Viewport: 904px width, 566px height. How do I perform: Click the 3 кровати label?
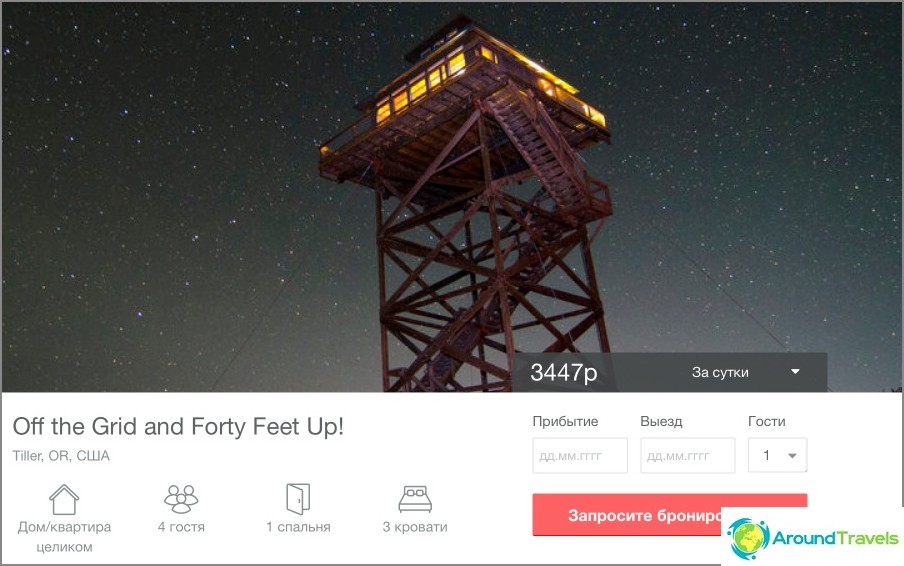pos(415,527)
